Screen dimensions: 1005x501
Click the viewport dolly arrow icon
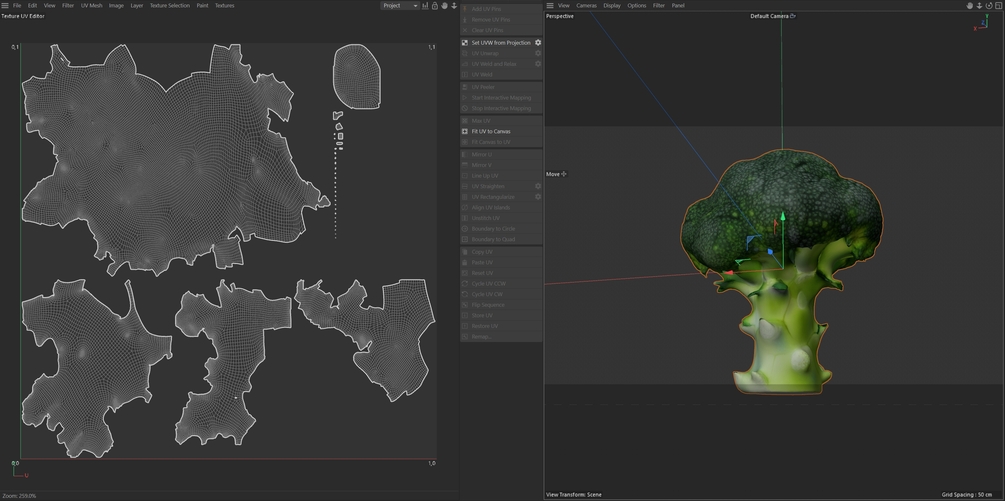pos(979,5)
